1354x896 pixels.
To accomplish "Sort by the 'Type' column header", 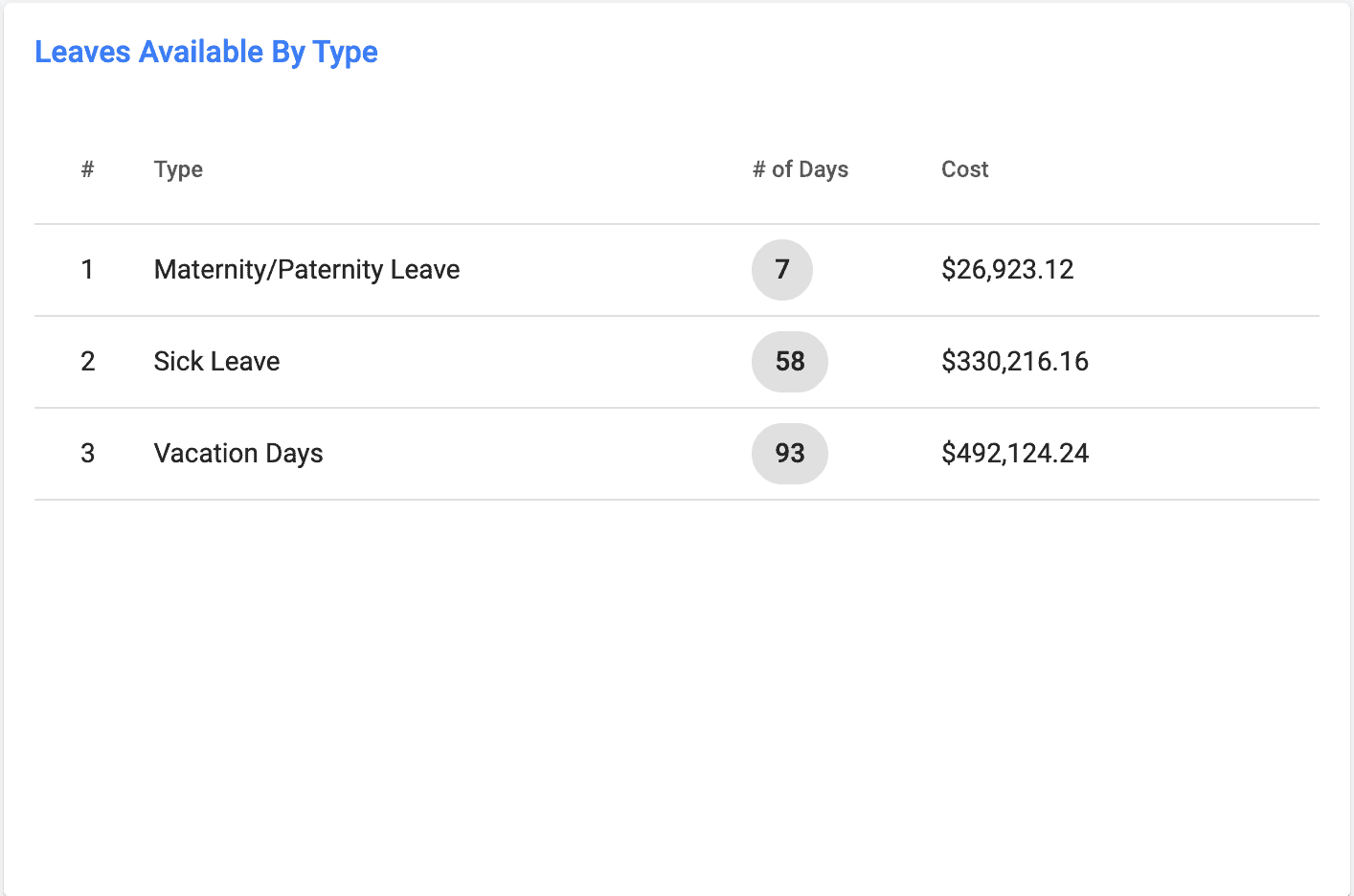I will [178, 169].
